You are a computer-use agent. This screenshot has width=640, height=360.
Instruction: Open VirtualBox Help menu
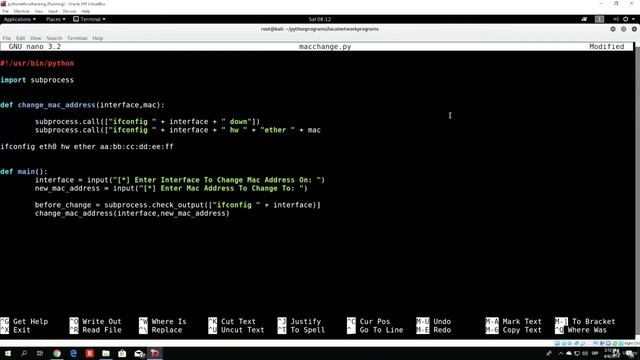(x=86, y=11)
